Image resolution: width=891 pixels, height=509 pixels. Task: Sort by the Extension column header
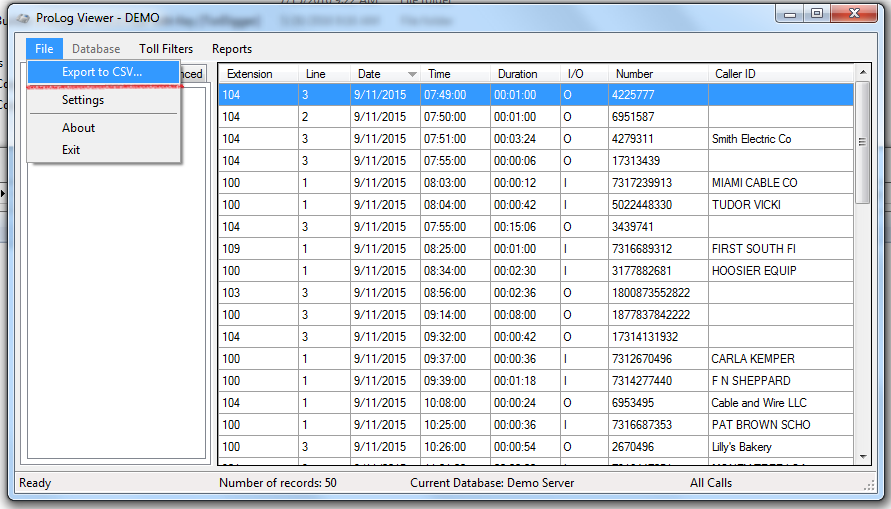click(250, 74)
